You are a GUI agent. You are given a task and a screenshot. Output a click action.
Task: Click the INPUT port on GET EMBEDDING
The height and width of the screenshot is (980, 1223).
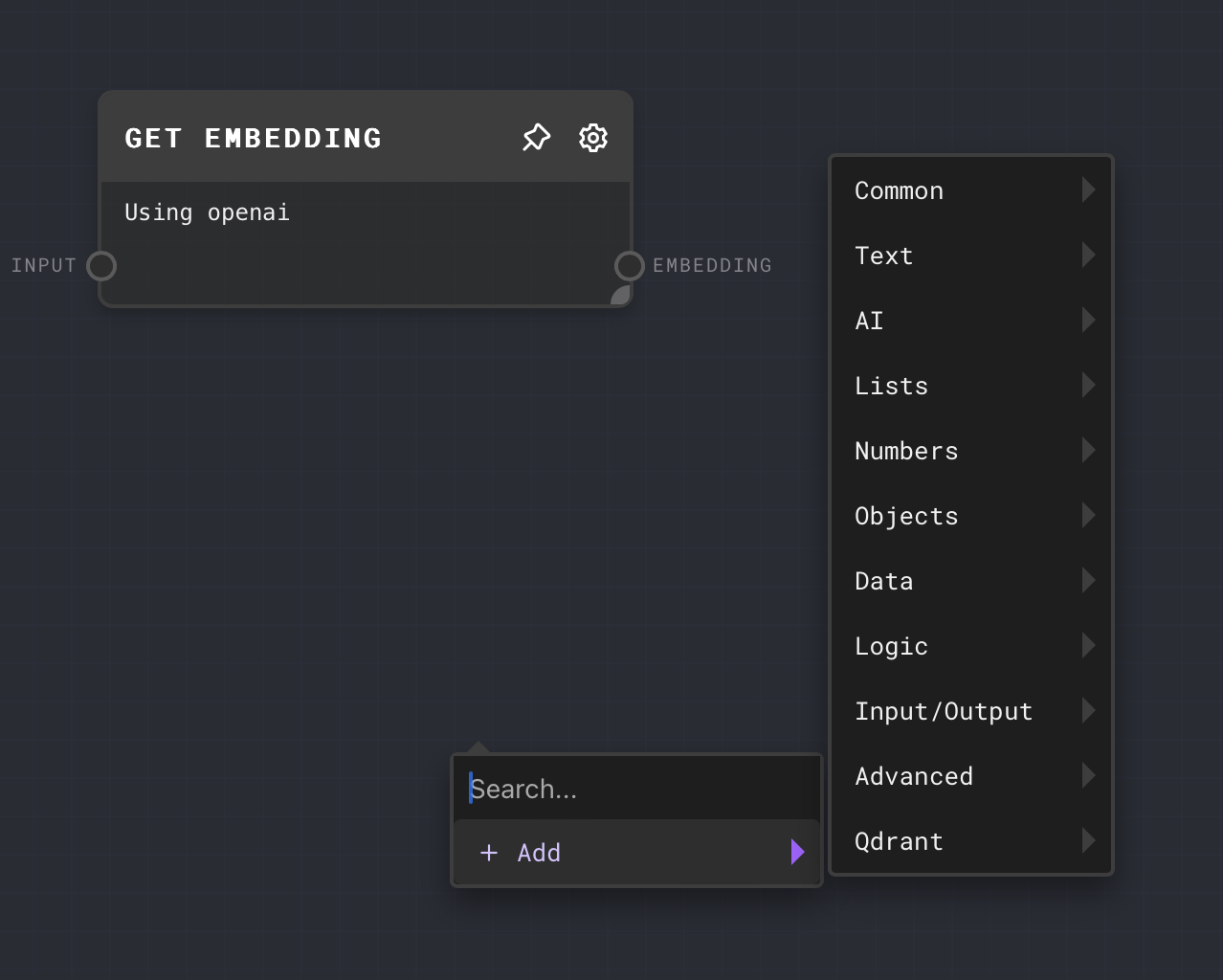(100, 266)
